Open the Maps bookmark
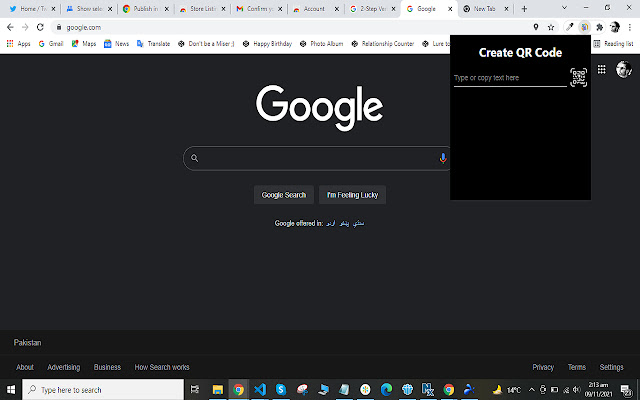The height and width of the screenshot is (400, 640). click(x=84, y=44)
